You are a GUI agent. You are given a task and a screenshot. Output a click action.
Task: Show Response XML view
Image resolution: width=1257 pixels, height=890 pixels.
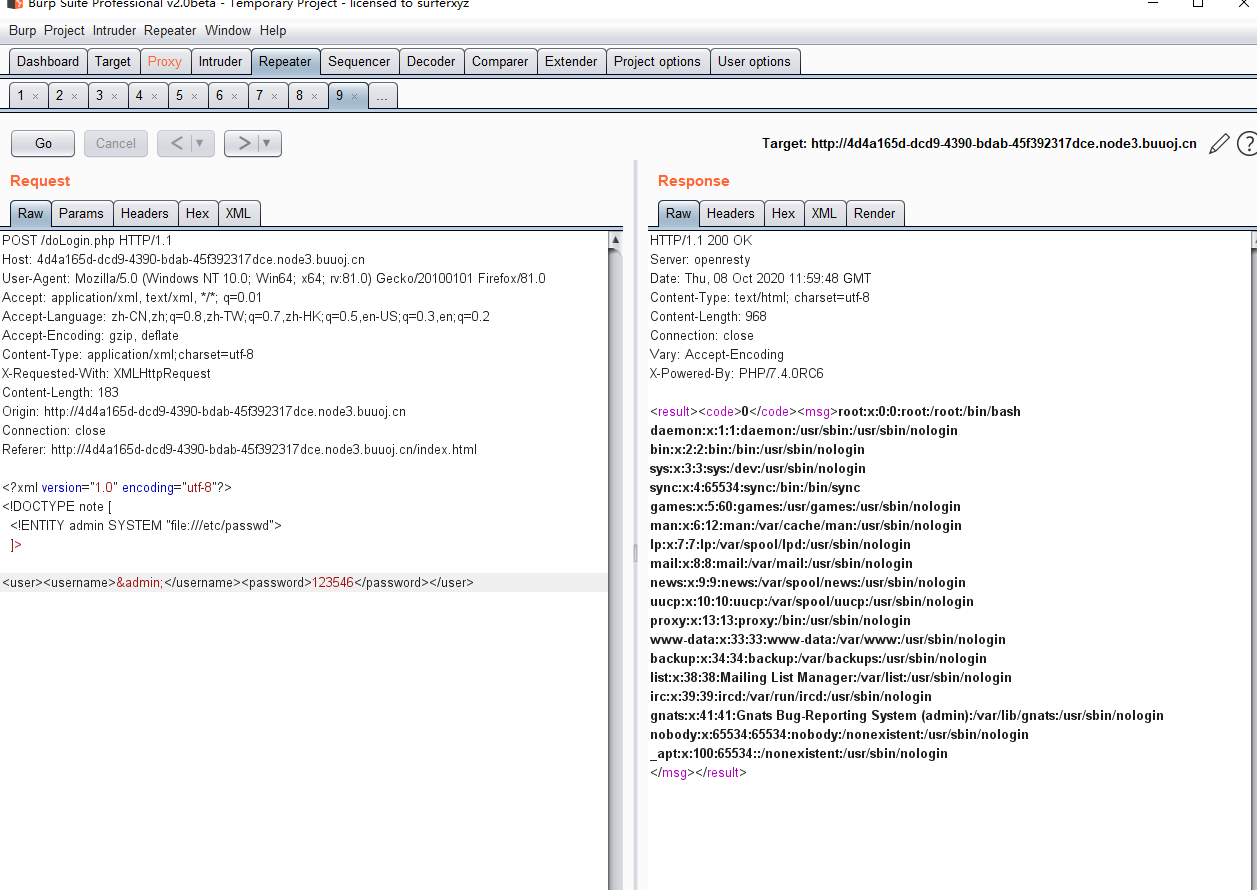coord(824,213)
